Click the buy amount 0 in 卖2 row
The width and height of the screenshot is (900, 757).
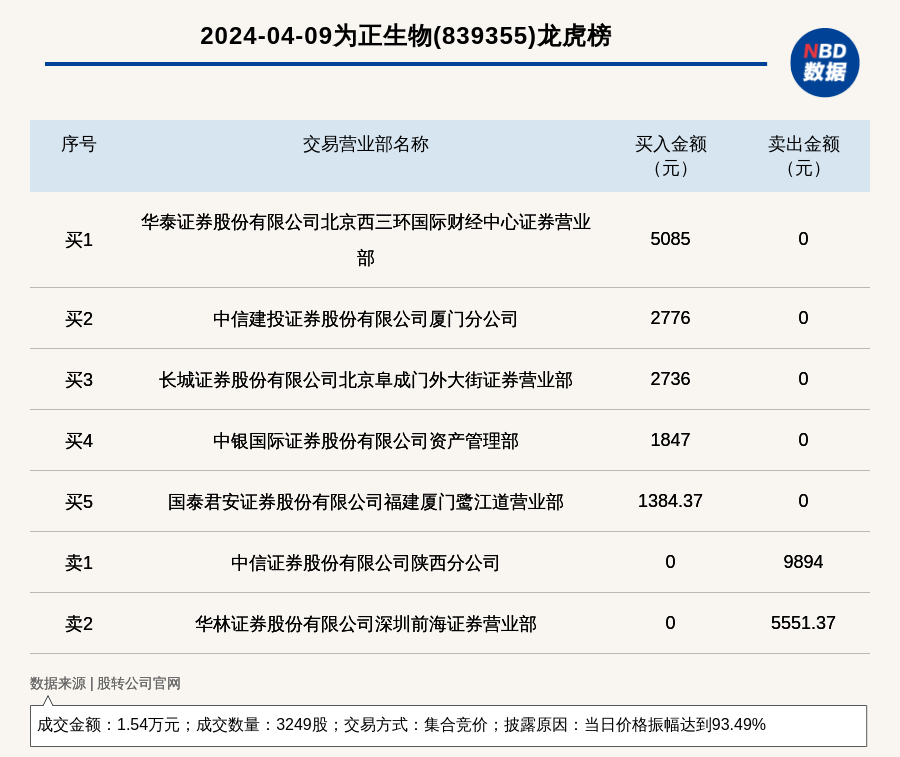click(x=670, y=623)
